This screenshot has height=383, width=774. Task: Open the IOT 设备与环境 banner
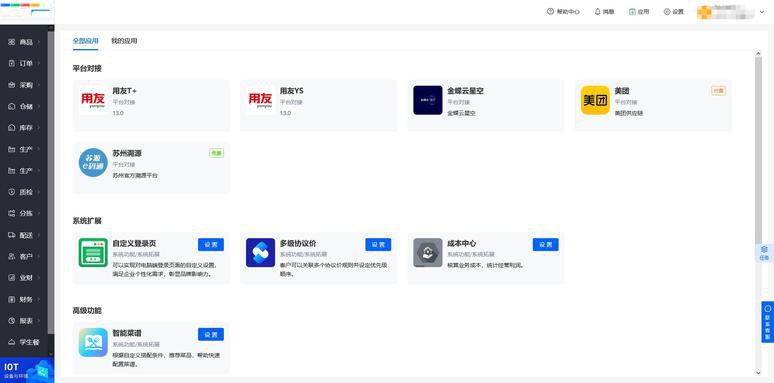[27, 370]
